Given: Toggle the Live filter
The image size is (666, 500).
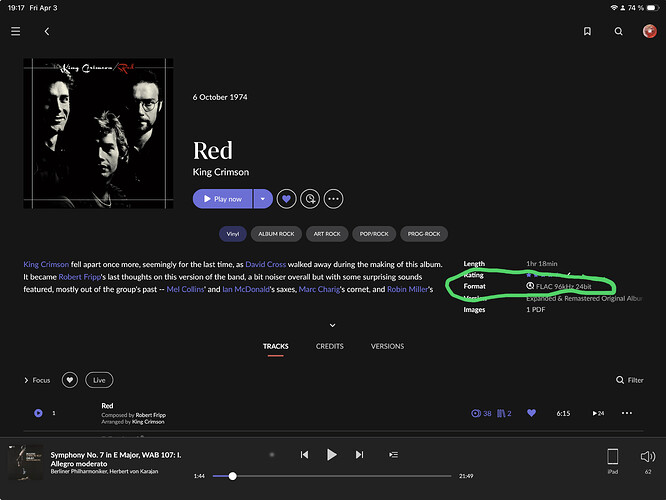Looking at the screenshot, I should [x=99, y=380].
